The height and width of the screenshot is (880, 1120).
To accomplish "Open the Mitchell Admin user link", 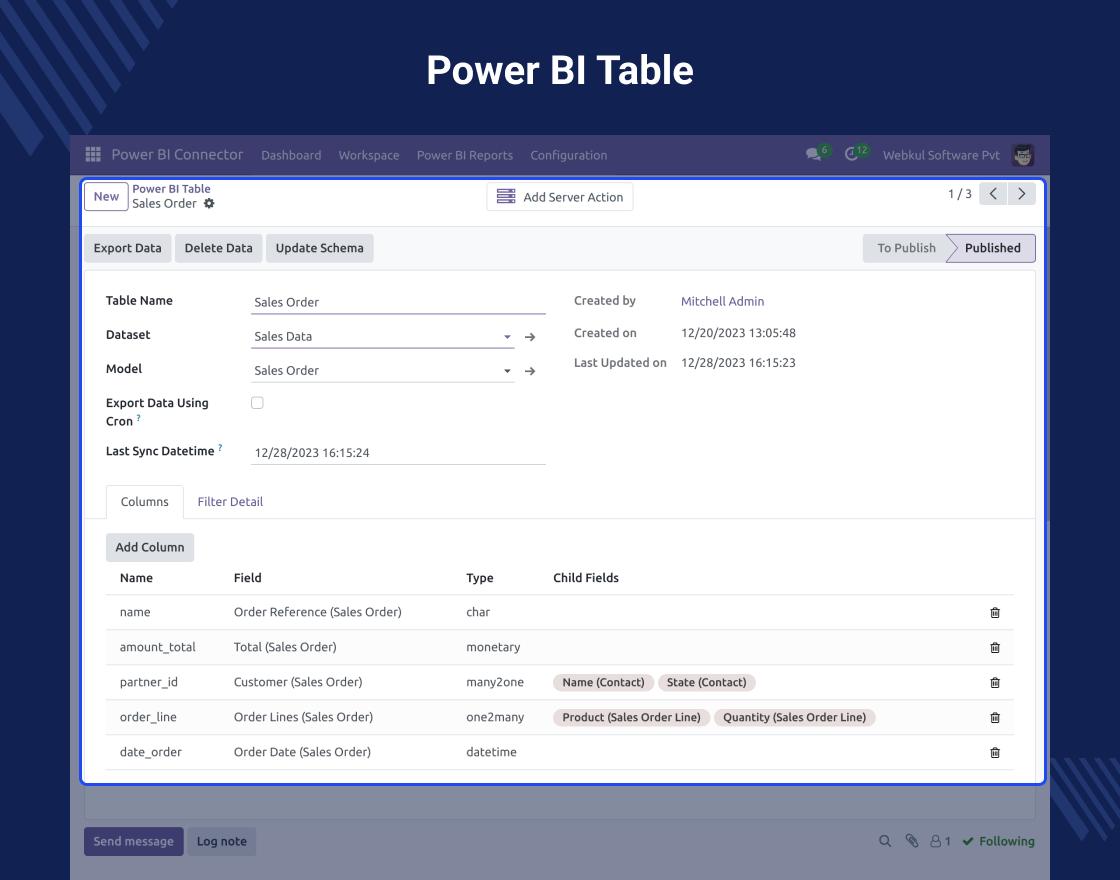I will (x=722, y=301).
